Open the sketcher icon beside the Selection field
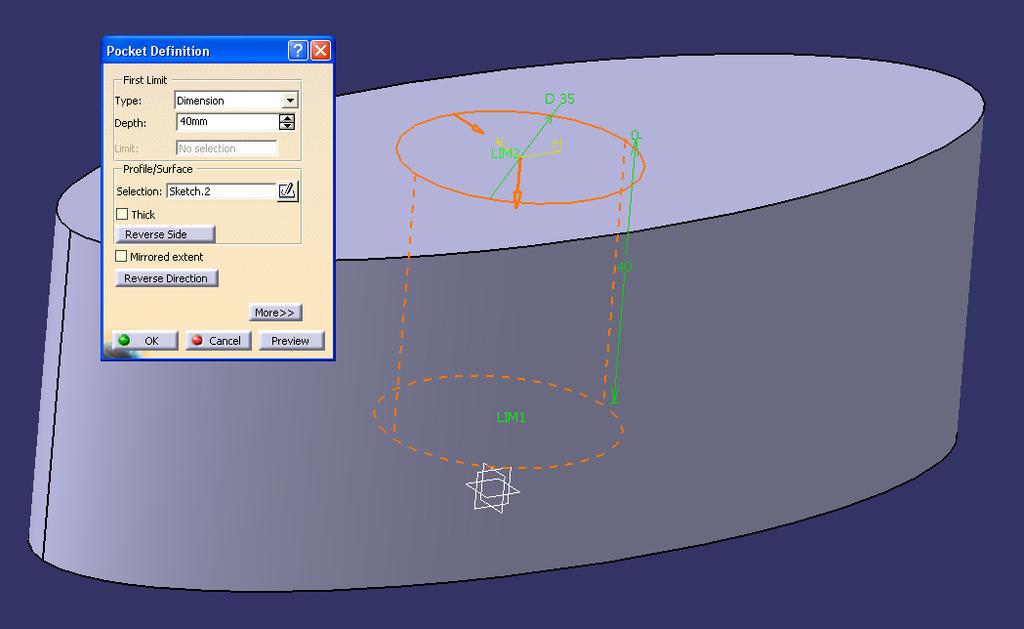The width and height of the screenshot is (1024, 629). pyautogui.click(x=287, y=191)
